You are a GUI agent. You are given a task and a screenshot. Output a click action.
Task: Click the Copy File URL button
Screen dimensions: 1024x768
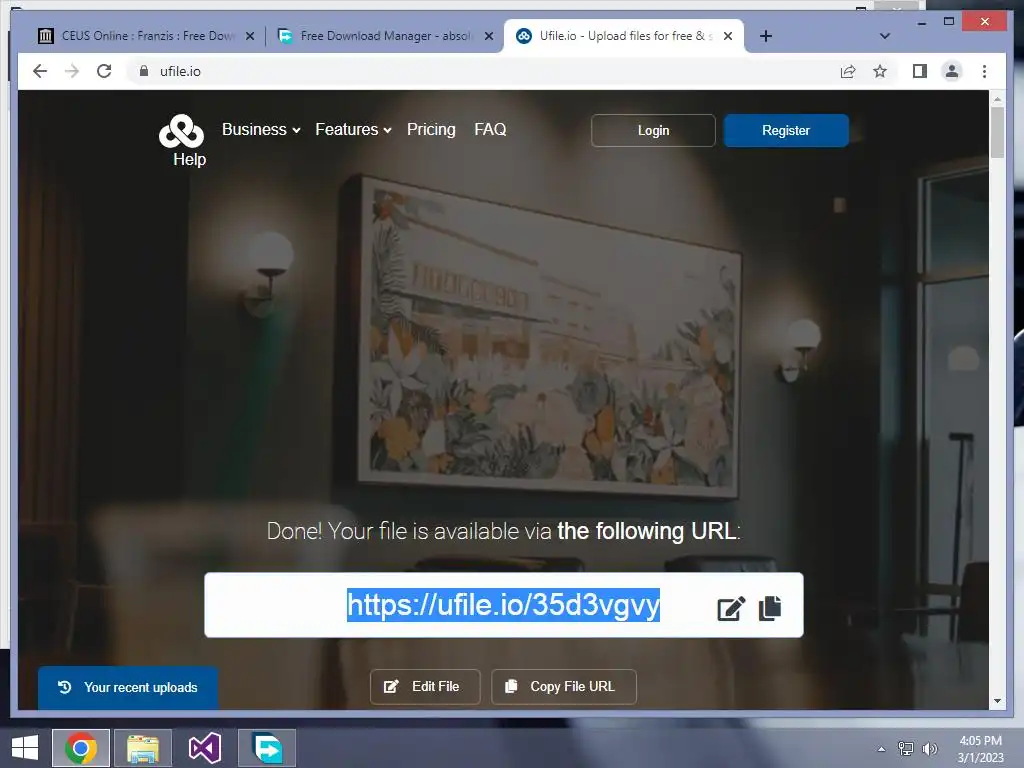coord(564,686)
